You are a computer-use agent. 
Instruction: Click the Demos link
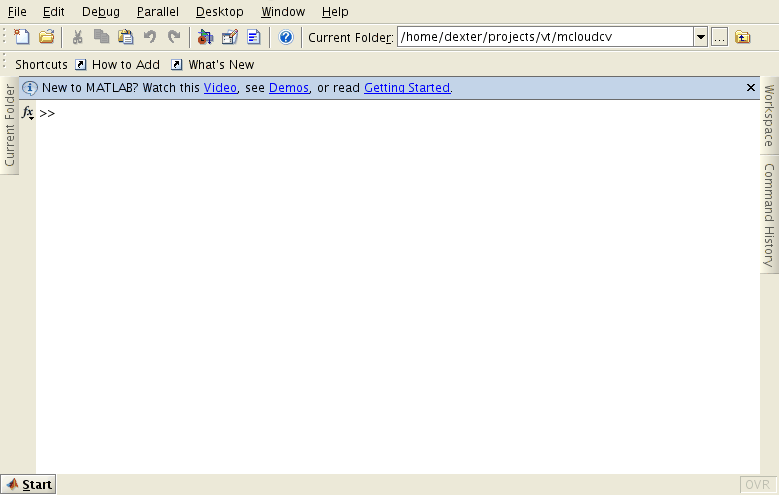(x=289, y=88)
